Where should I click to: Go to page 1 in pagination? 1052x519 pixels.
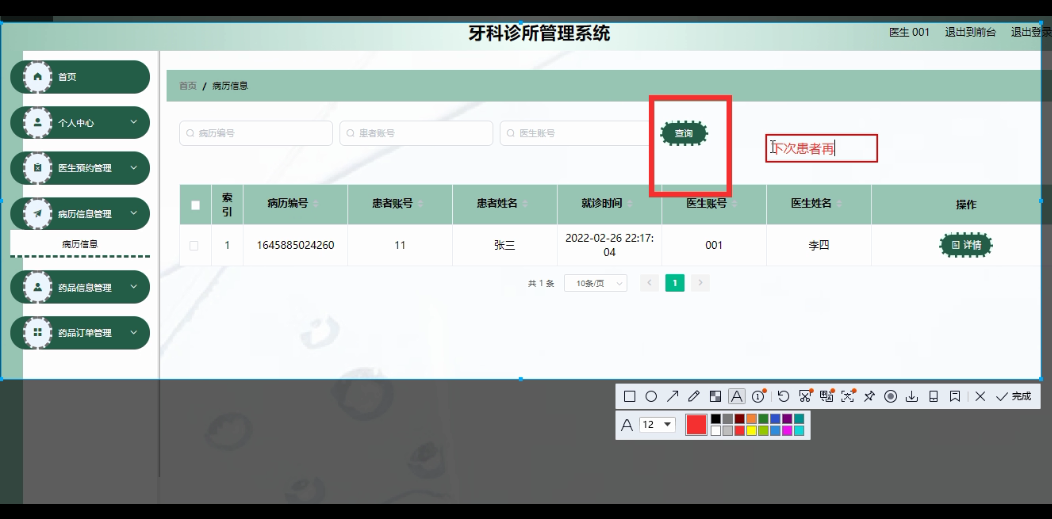pyautogui.click(x=674, y=283)
